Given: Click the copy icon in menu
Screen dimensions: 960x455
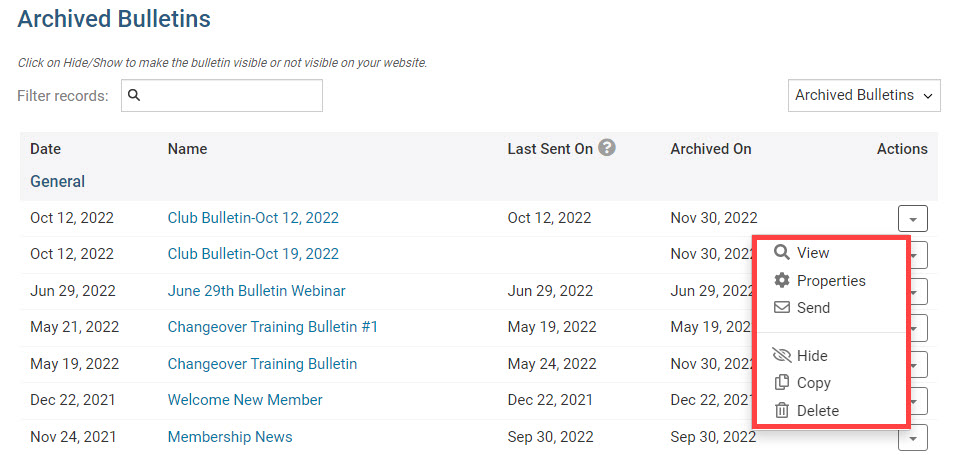Looking at the screenshot, I should click(x=782, y=383).
